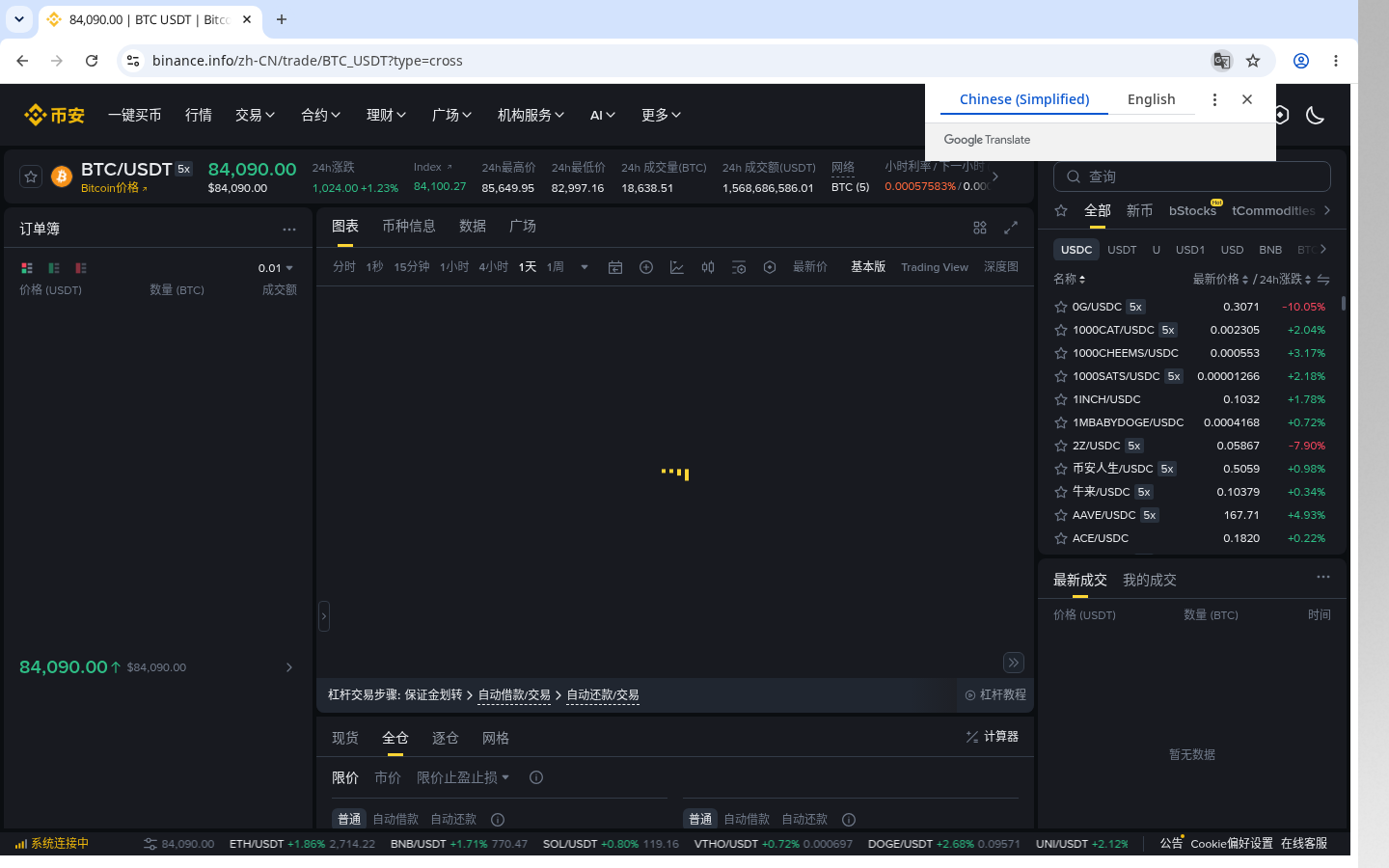This screenshot has width=1389, height=868.
Task: Open the order book 0.01 precision dropdown
Action: pyautogui.click(x=276, y=268)
